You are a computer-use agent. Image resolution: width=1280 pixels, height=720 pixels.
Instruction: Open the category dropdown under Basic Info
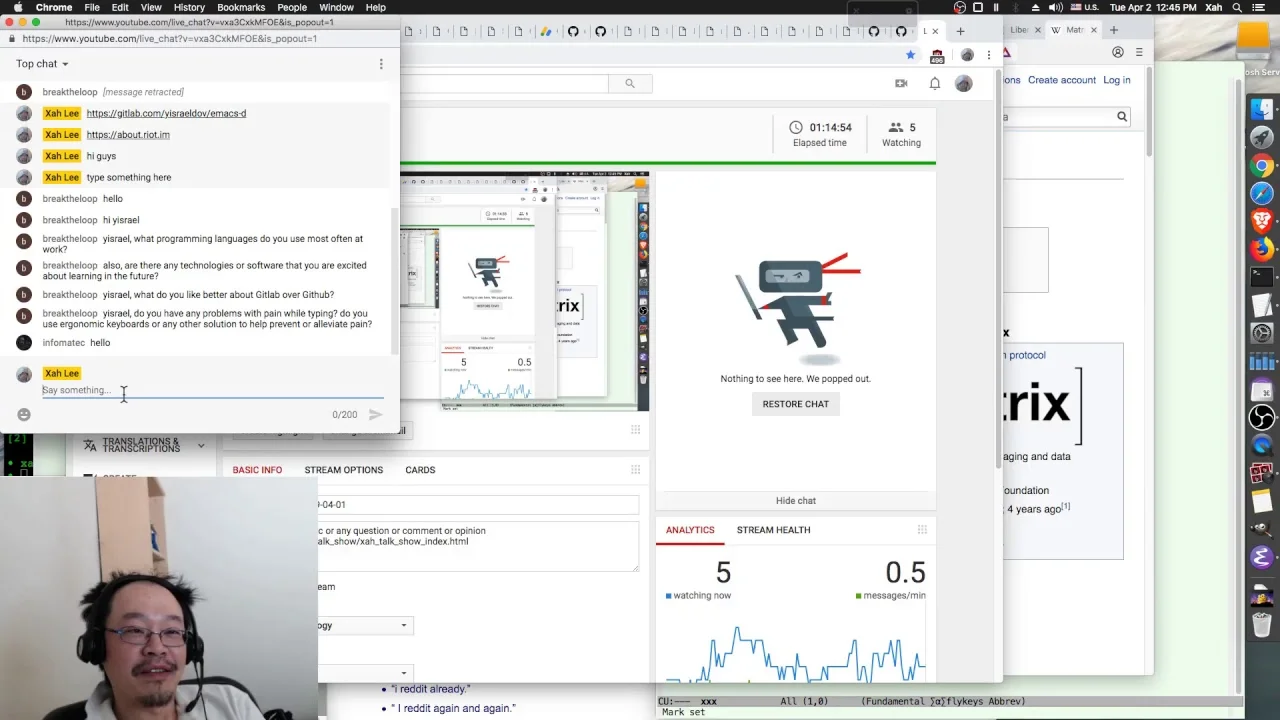tap(364, 626)
